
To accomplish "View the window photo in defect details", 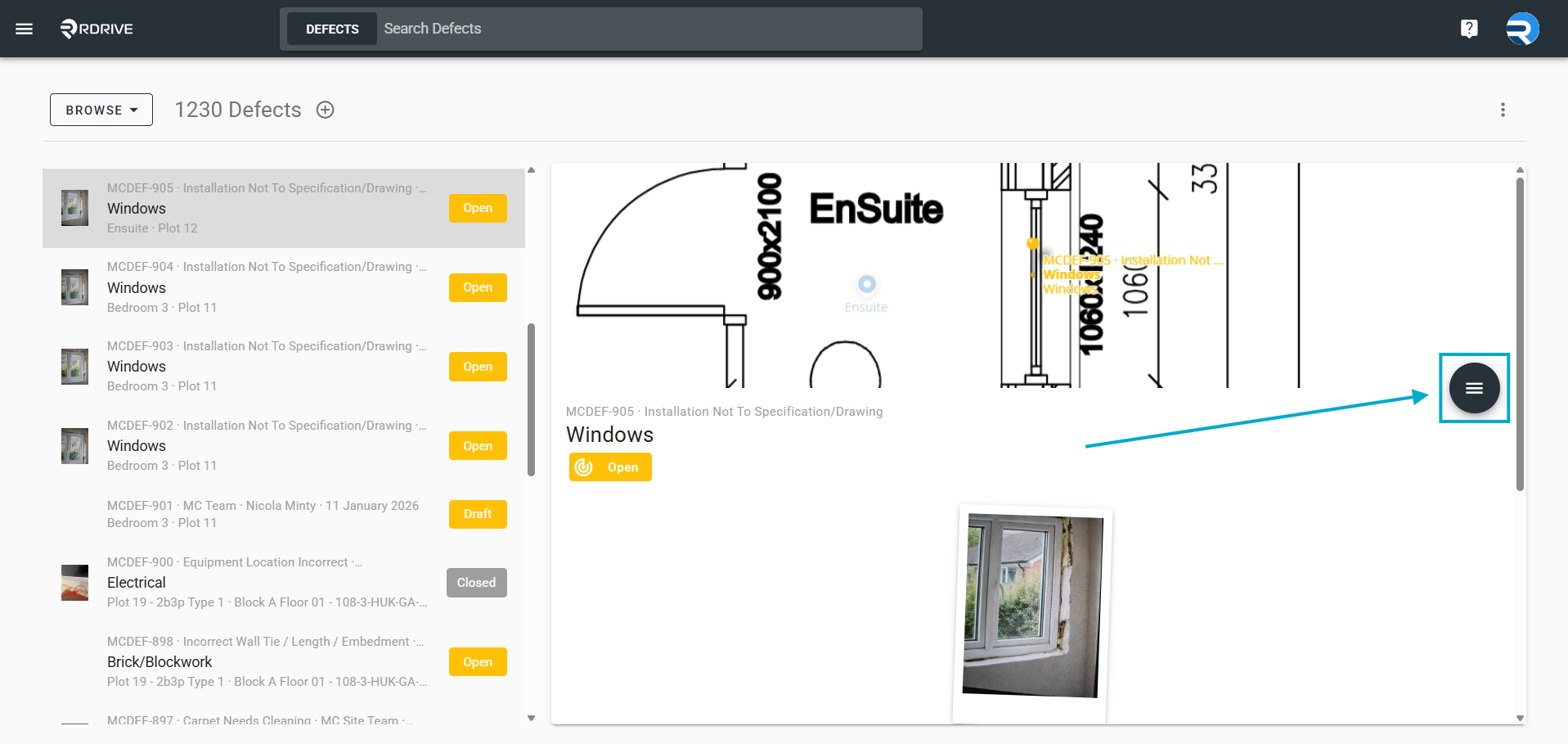I will pyautogui.click(x=1032, y=606).
